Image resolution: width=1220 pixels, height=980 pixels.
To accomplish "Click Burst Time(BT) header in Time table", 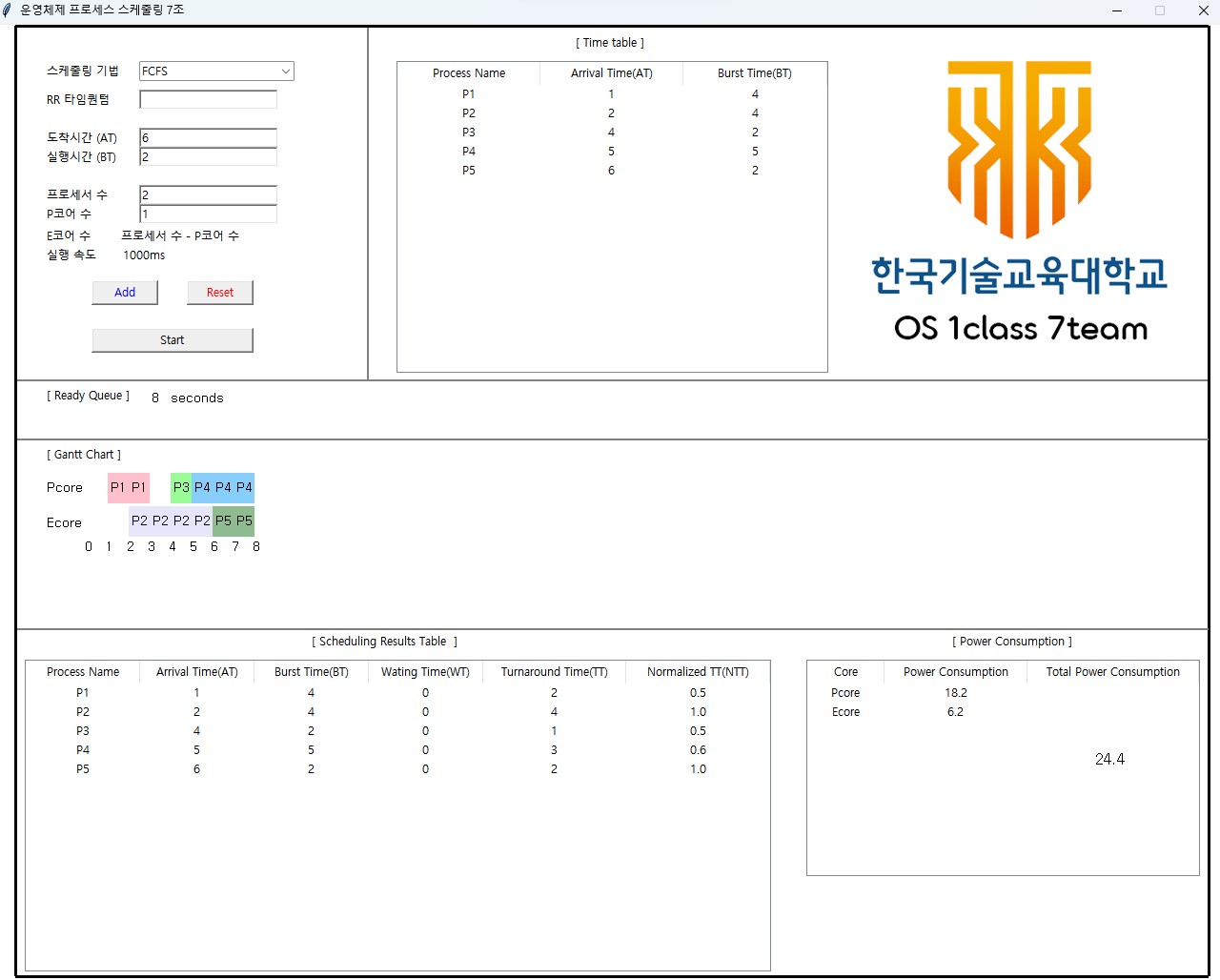I will [755, 73].
